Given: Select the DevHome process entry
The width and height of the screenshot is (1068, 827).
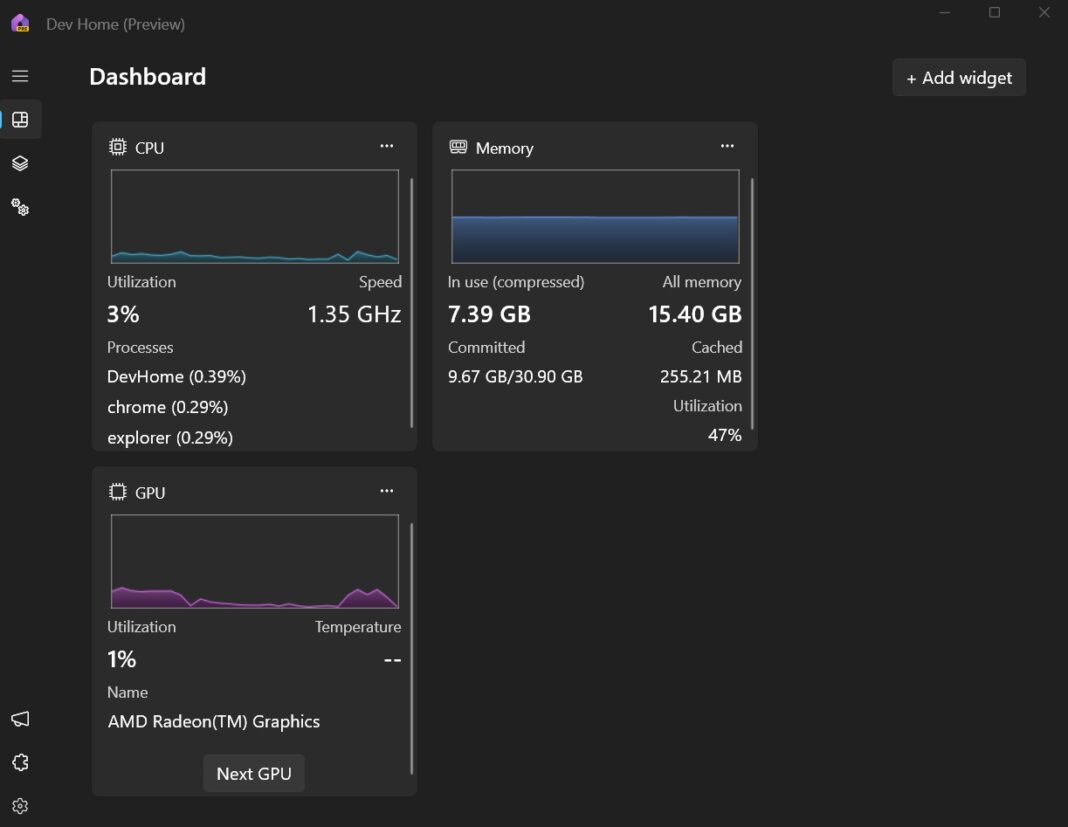Looking at the screenshot, I should pos(176,377).
